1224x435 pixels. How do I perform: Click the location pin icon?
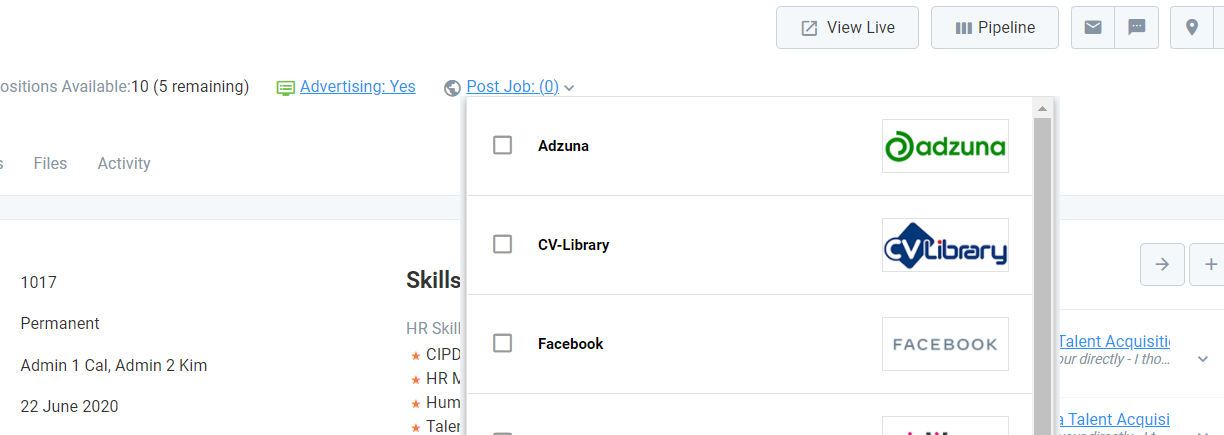(1192, 27)
